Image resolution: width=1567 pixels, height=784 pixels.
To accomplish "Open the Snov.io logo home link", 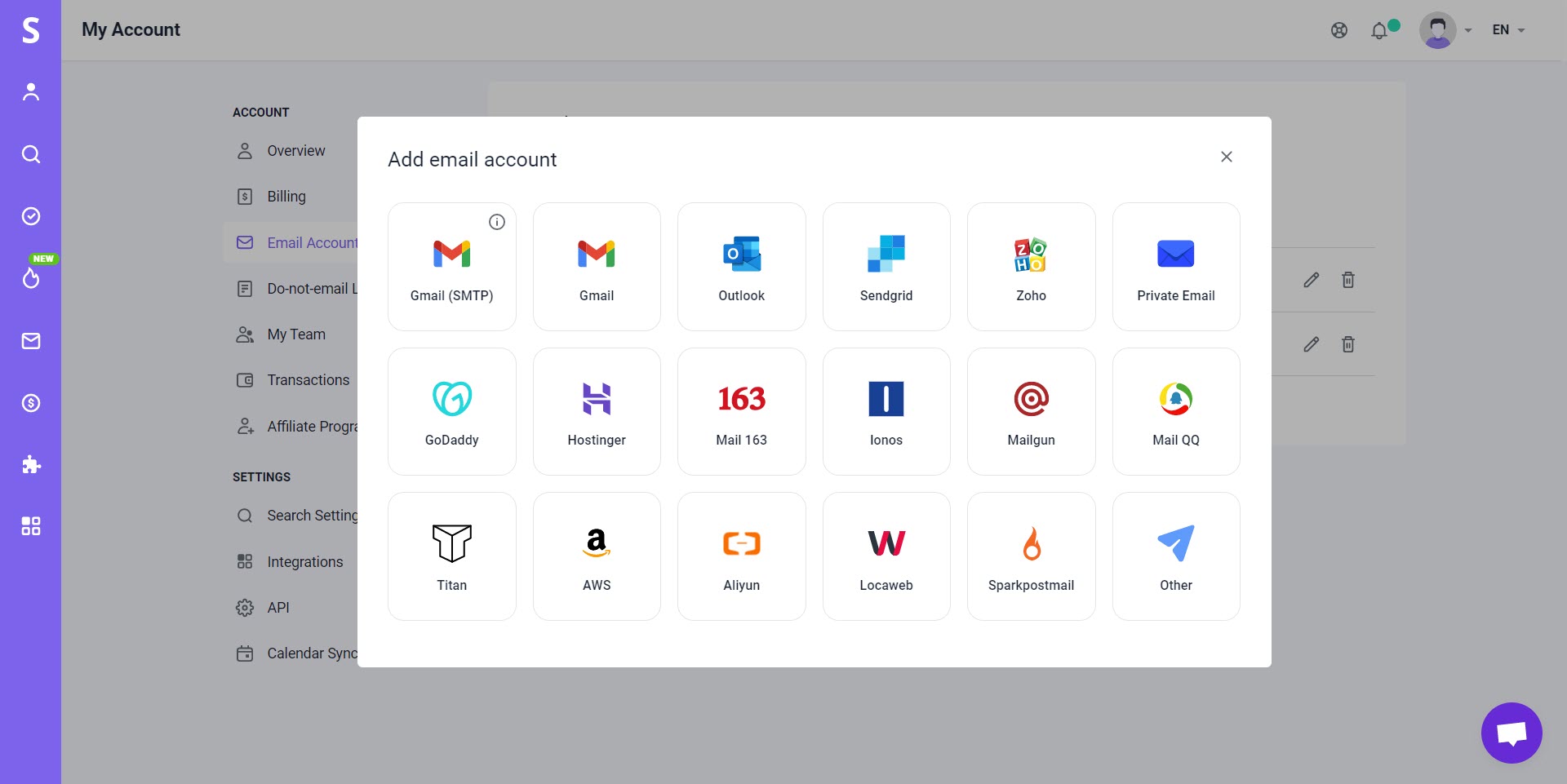I will 30,30.
